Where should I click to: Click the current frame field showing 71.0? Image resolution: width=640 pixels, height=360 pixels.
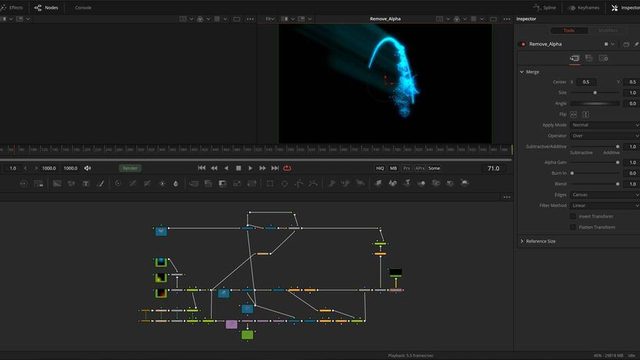click(493, 168)
